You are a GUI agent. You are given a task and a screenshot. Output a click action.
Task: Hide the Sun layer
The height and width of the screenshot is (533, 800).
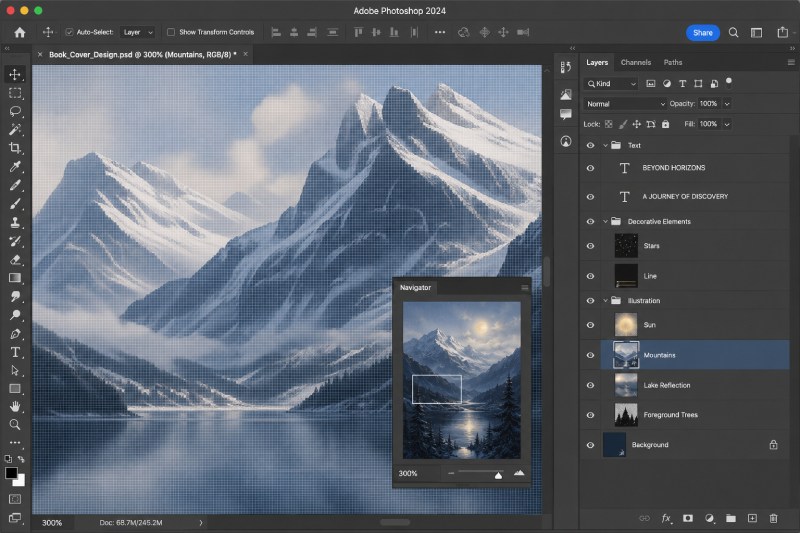(590, 325)
